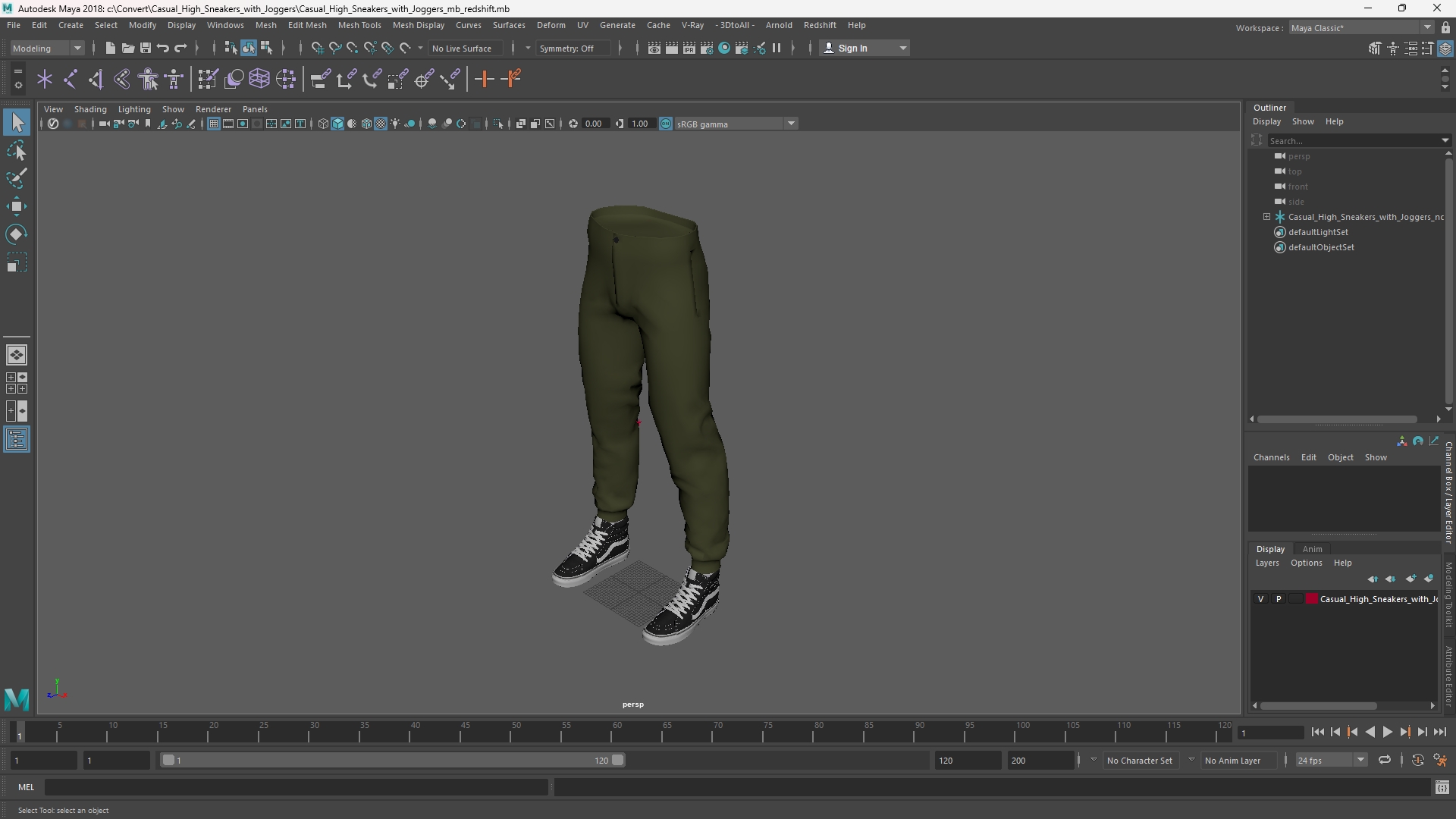Viewport: 1456px width, 819px height.
Task: Switch to single perspective layout icon
Action: 17,355
